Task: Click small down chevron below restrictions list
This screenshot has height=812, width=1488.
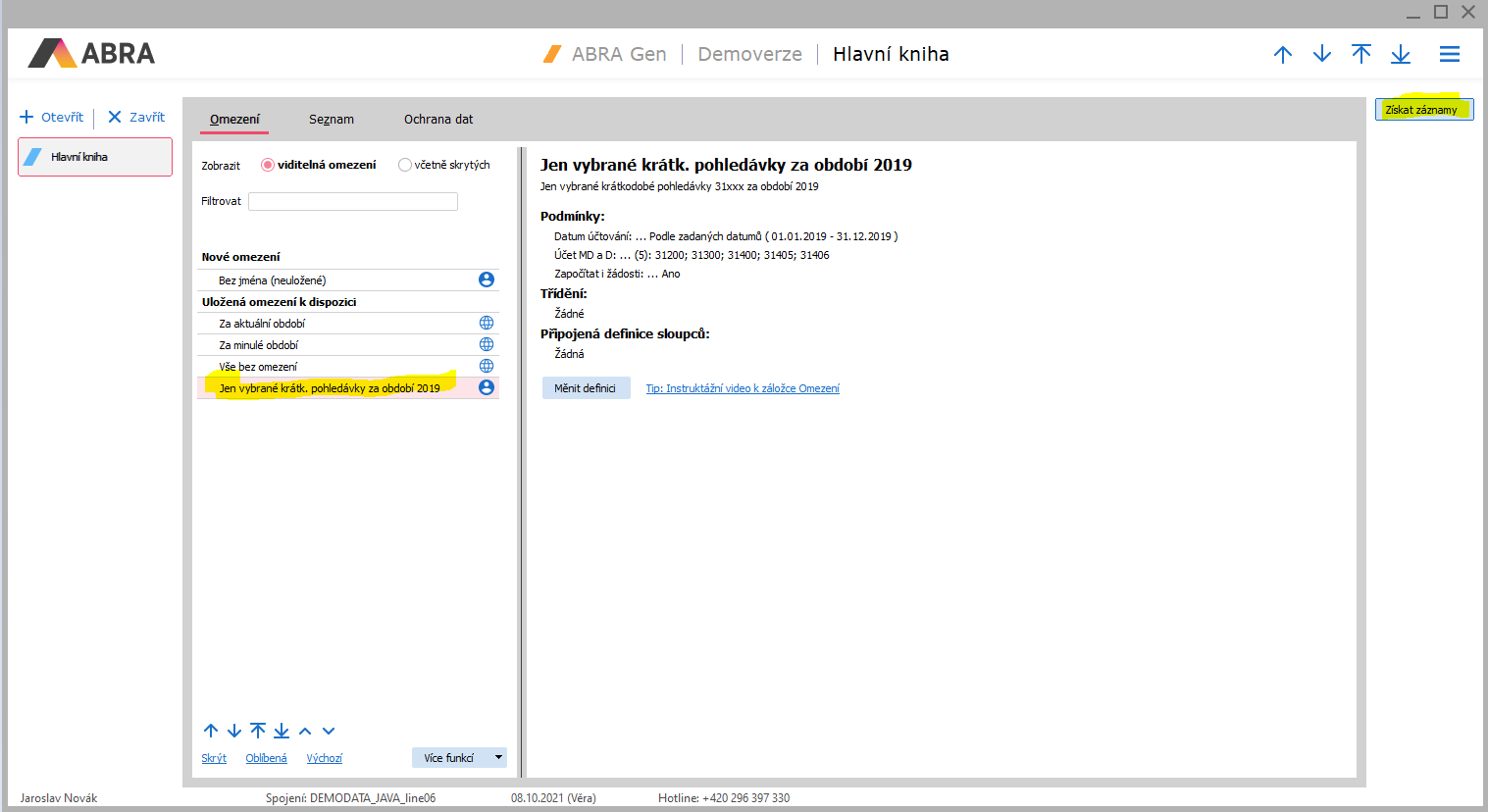Action: click(x=329, y=732)
